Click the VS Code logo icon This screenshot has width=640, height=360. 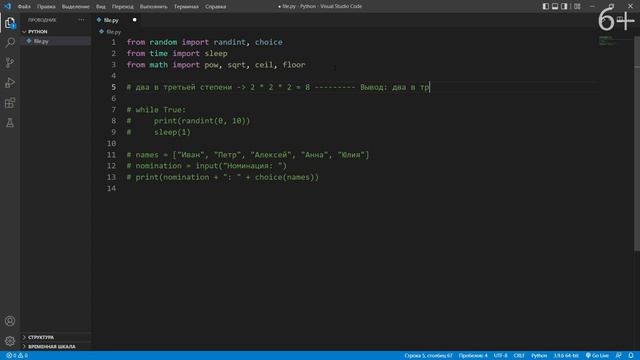(7, 6)
